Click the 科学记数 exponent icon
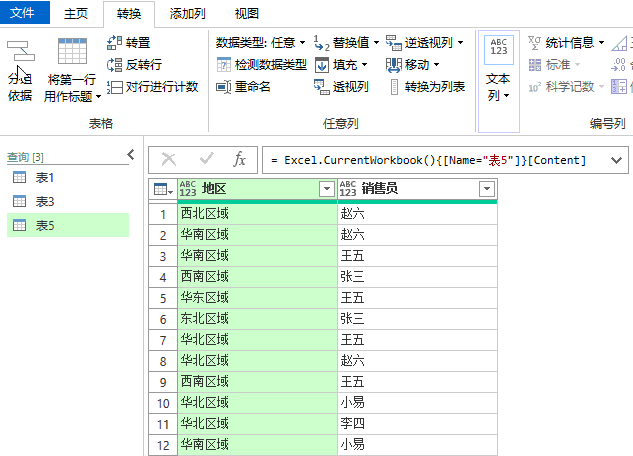This screenshot has width=633, height=456. pos(534,87)
